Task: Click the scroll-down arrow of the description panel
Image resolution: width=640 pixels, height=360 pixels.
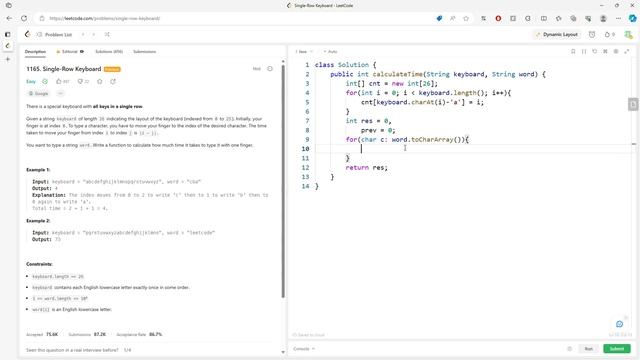Action: tap(283, 352)
